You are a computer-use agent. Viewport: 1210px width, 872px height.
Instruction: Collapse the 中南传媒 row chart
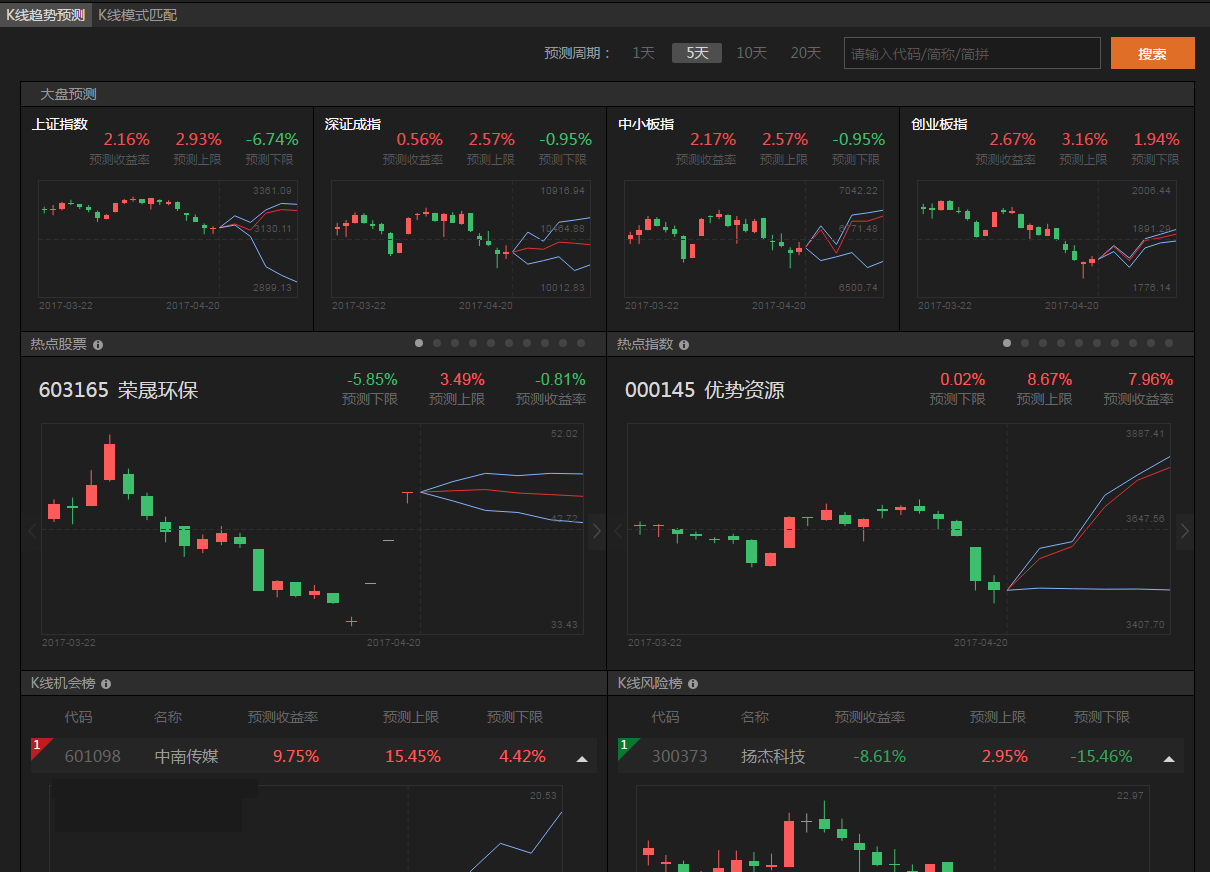click(x=582, y=759)
